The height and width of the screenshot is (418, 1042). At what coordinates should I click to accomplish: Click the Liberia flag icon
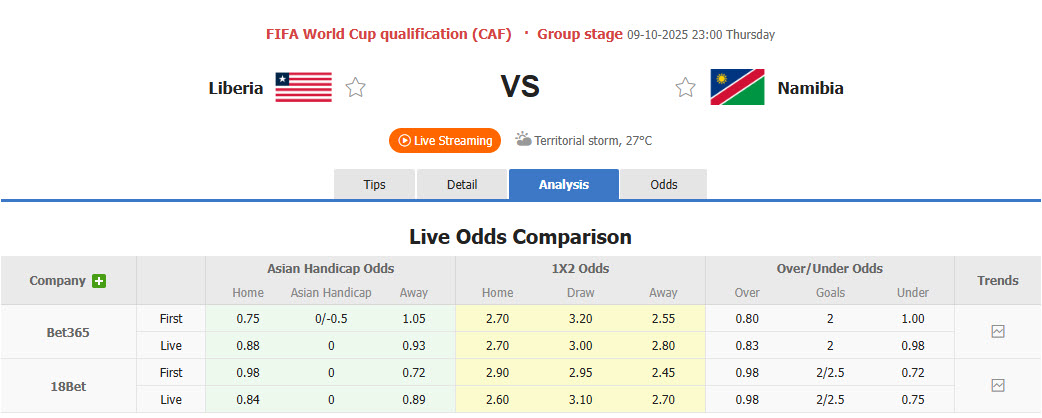[304, 88]
